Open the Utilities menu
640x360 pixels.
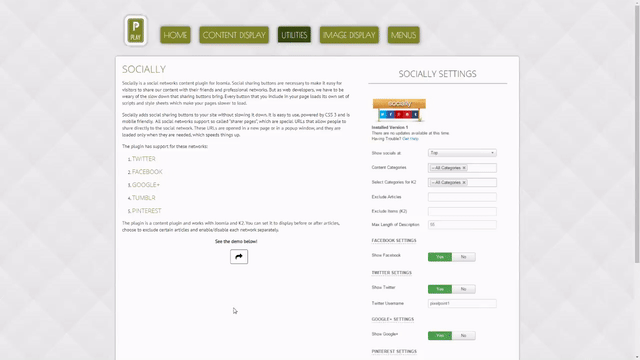point(294,35)
